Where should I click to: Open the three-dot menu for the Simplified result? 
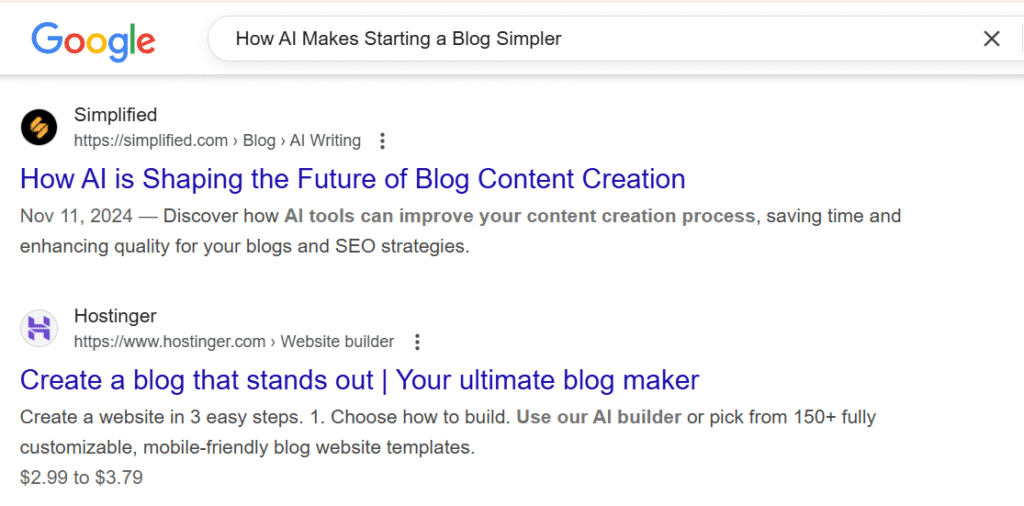coord(381,141)
